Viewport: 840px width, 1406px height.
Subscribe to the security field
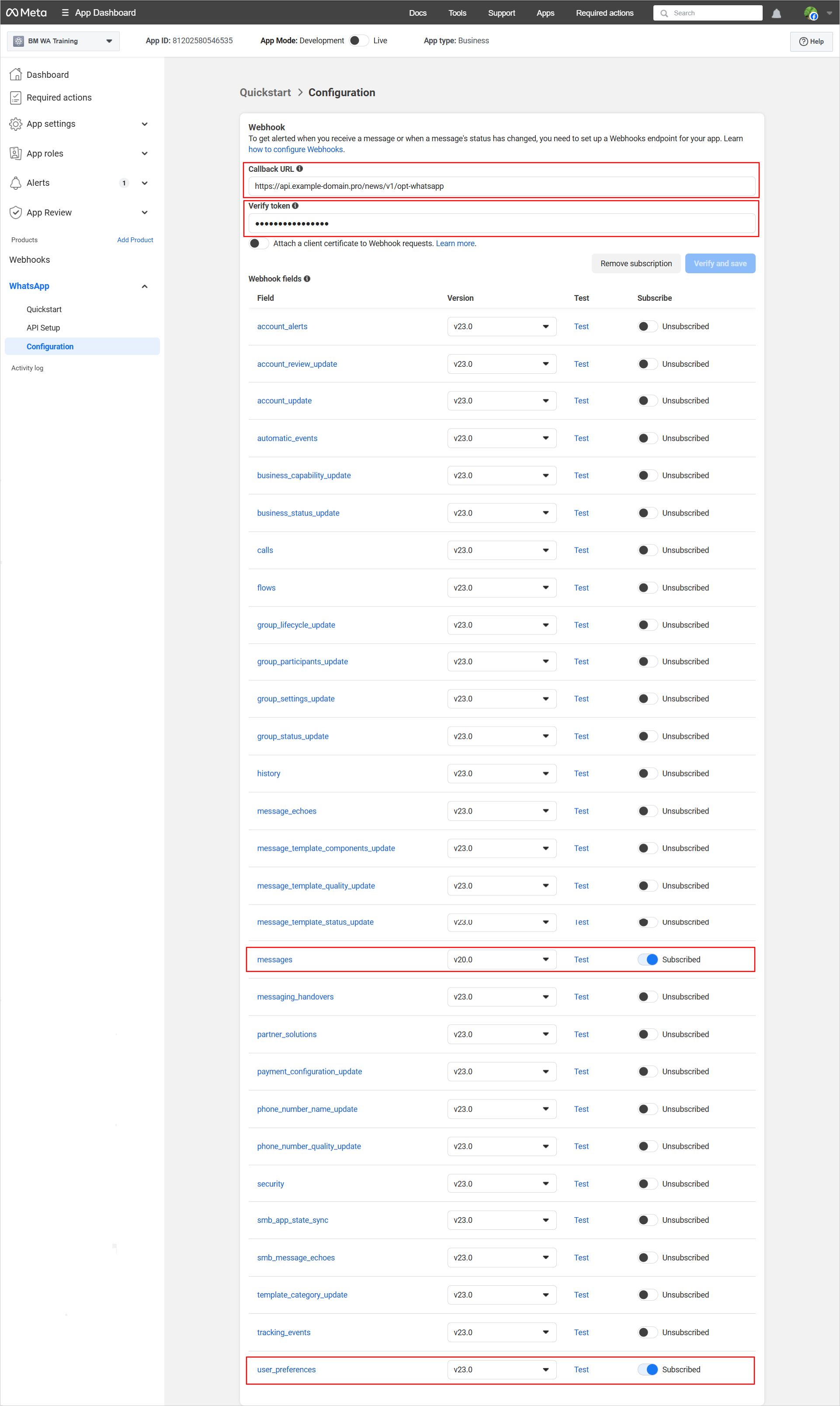pyautogui.click(x=647, y=1183)
